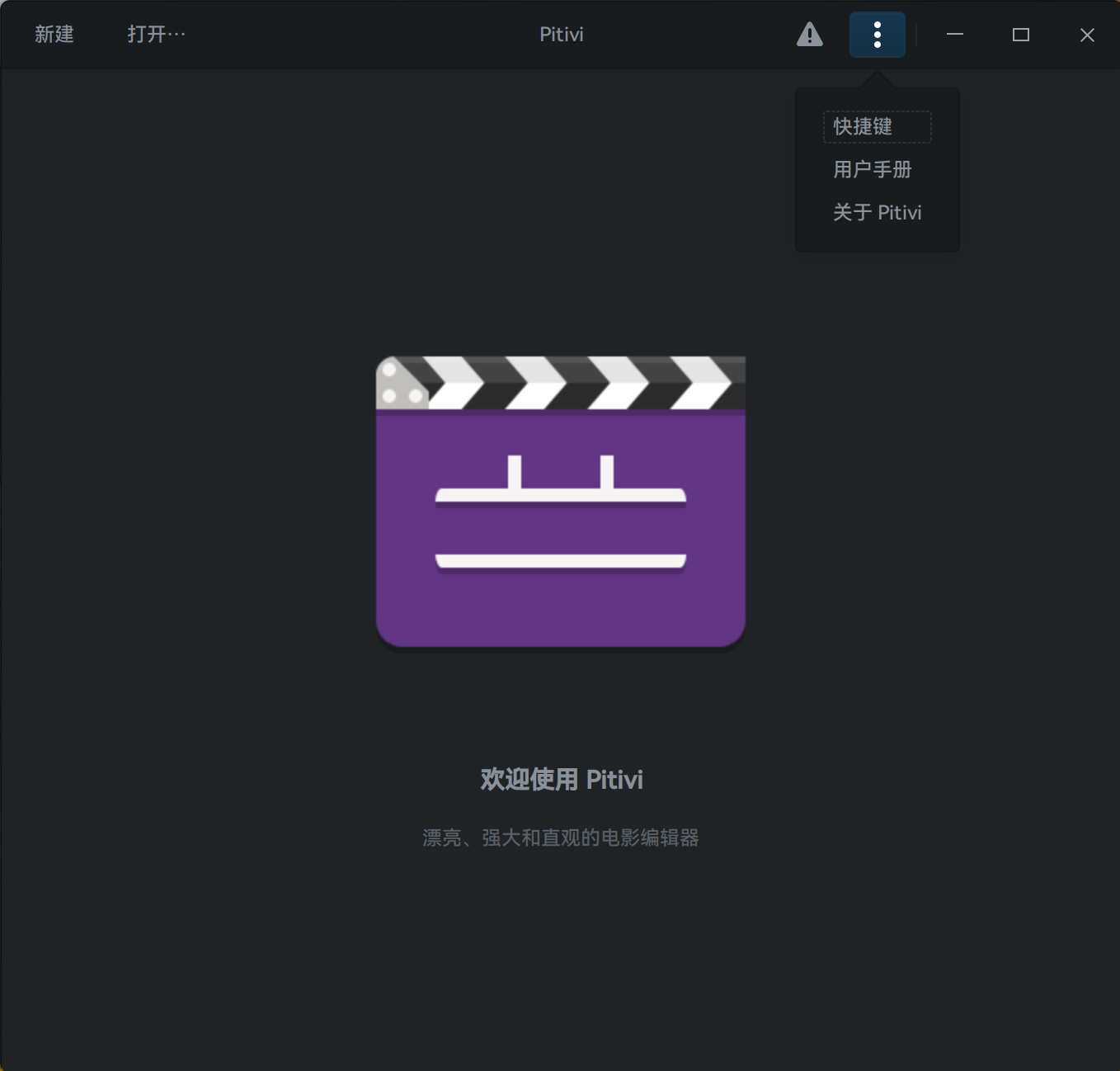Click the warning triangle icon in the header bar
This screenshot has height=1071, width=1120.
pos(810,35)
